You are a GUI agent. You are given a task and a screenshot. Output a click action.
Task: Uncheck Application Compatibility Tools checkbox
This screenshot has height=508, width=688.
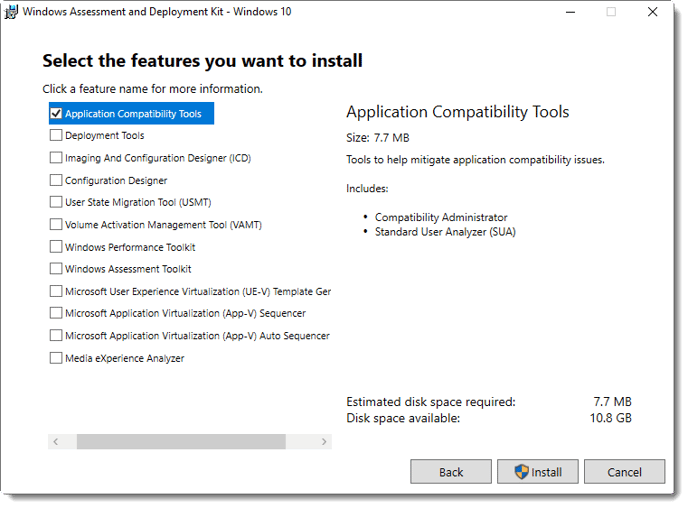(x=56, y=114)
